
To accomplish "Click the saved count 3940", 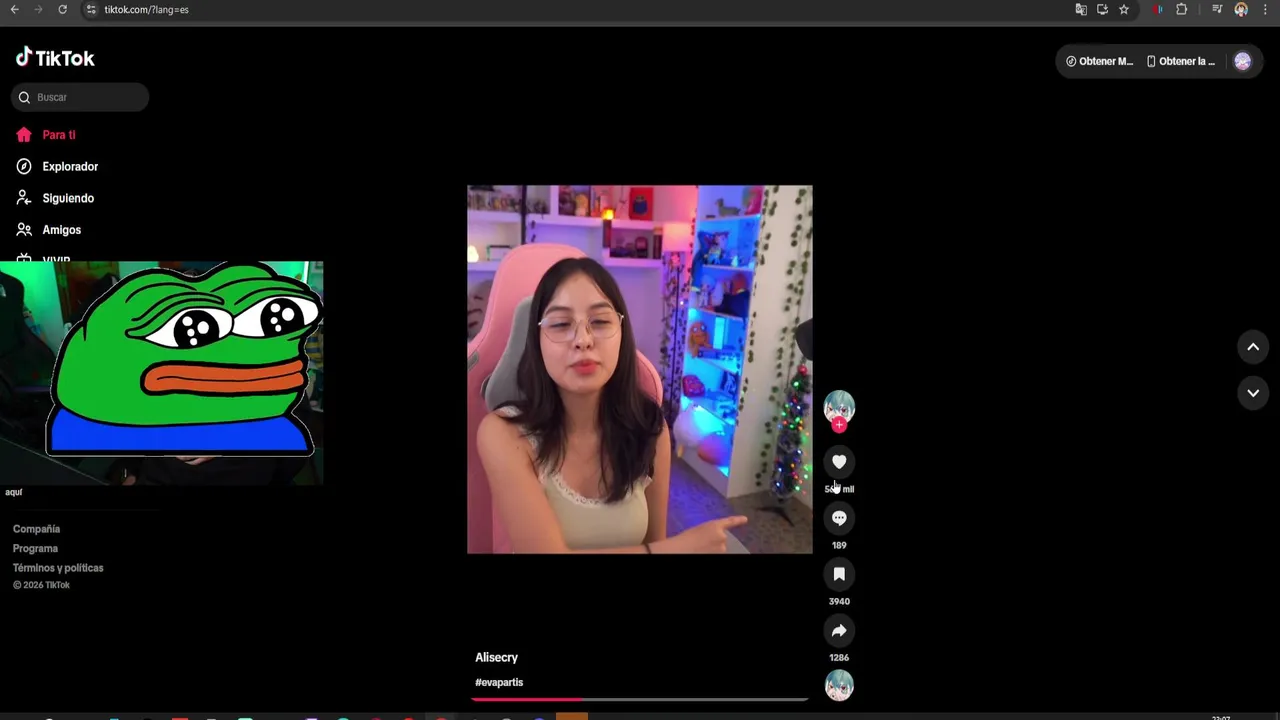I will click(839, 601).
